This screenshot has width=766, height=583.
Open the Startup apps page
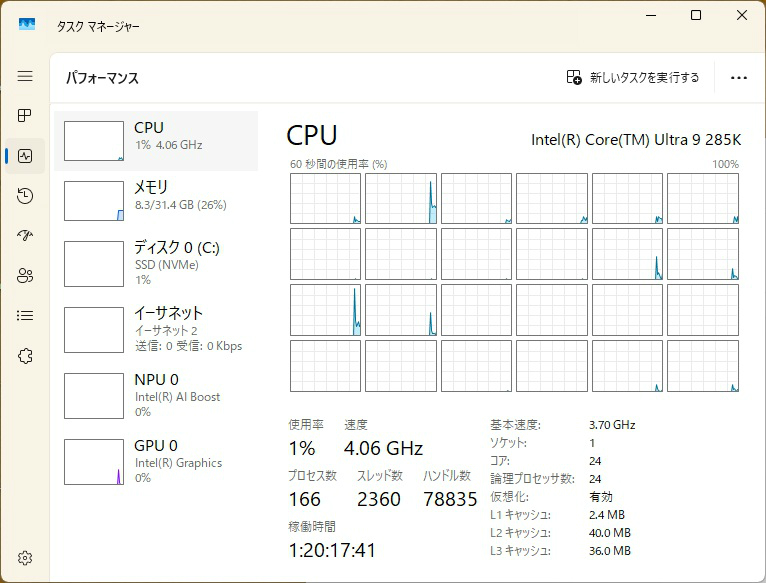point(25,236)
